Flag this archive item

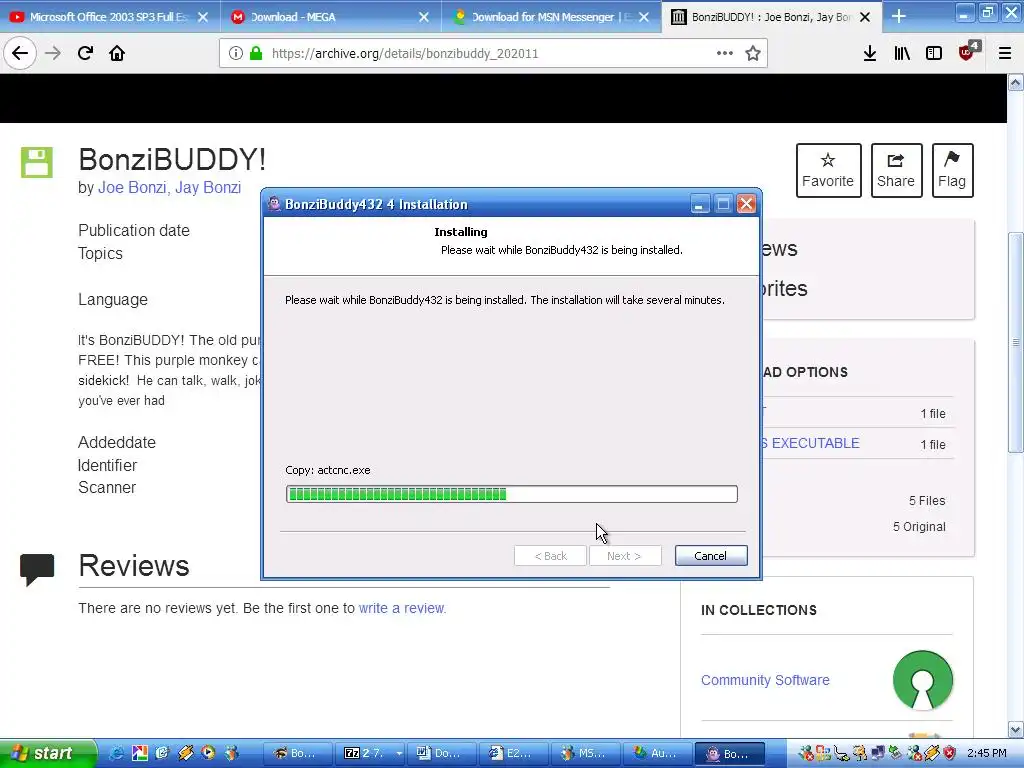tap(952, 170)
